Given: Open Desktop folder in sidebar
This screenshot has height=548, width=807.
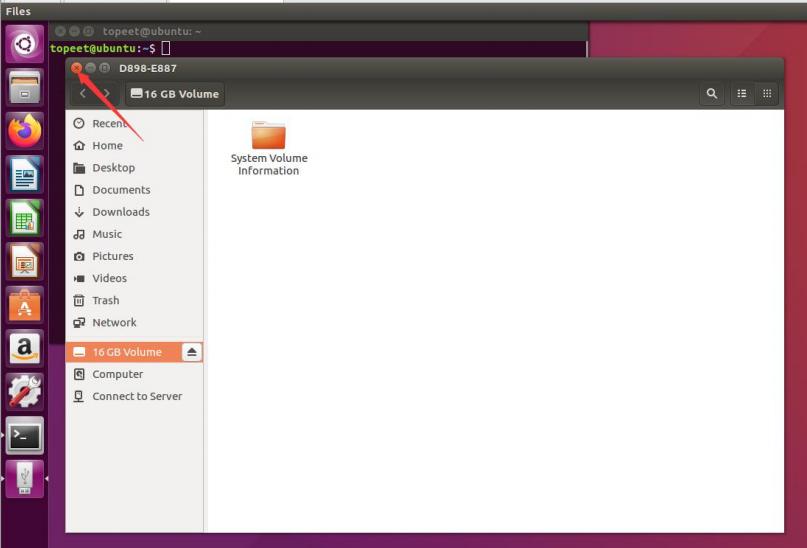Looking at the screenshot, I should 134,168.
